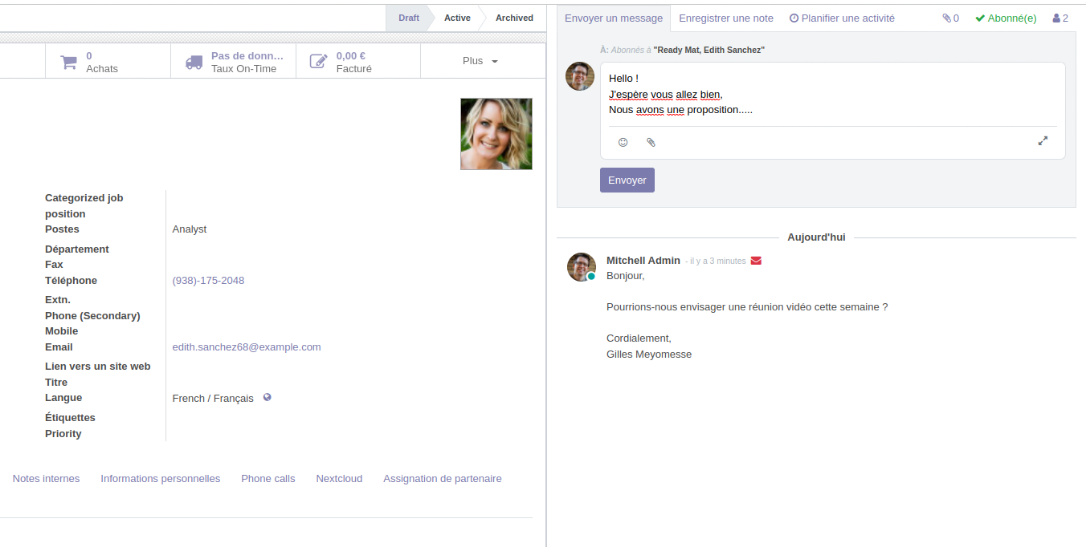Image resolution: width=1086 pixels, height=547 pixels.
Task: Open the Assignation de partenaire tab
Action: (442, 478)
